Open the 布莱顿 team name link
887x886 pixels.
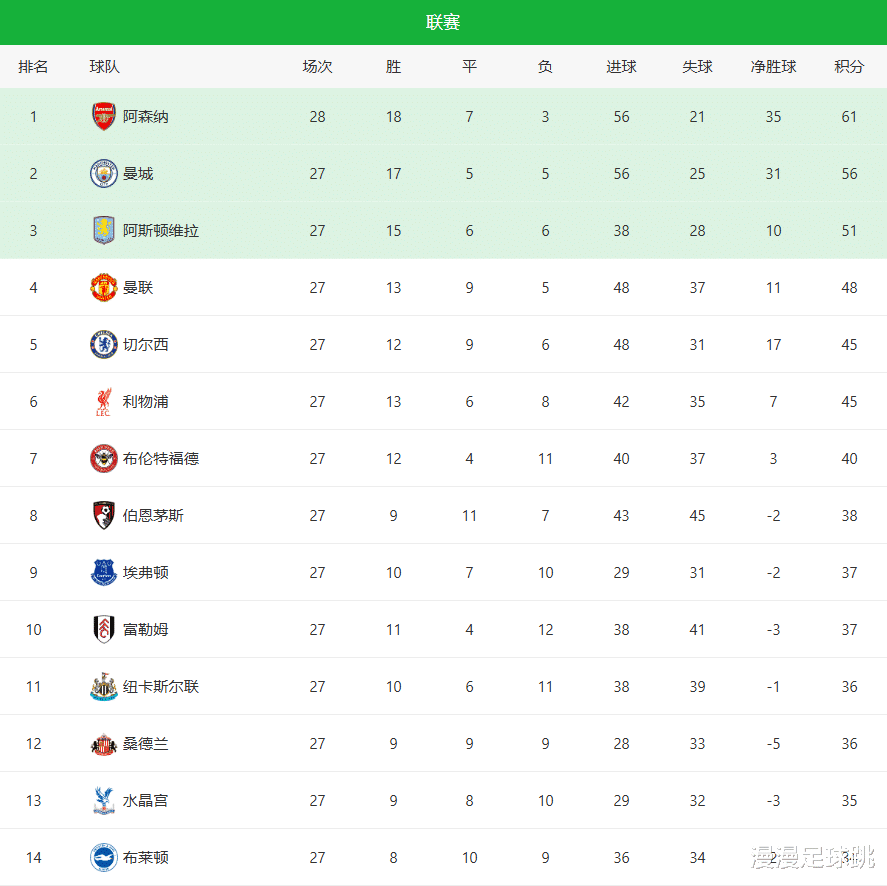pos(146,858)
